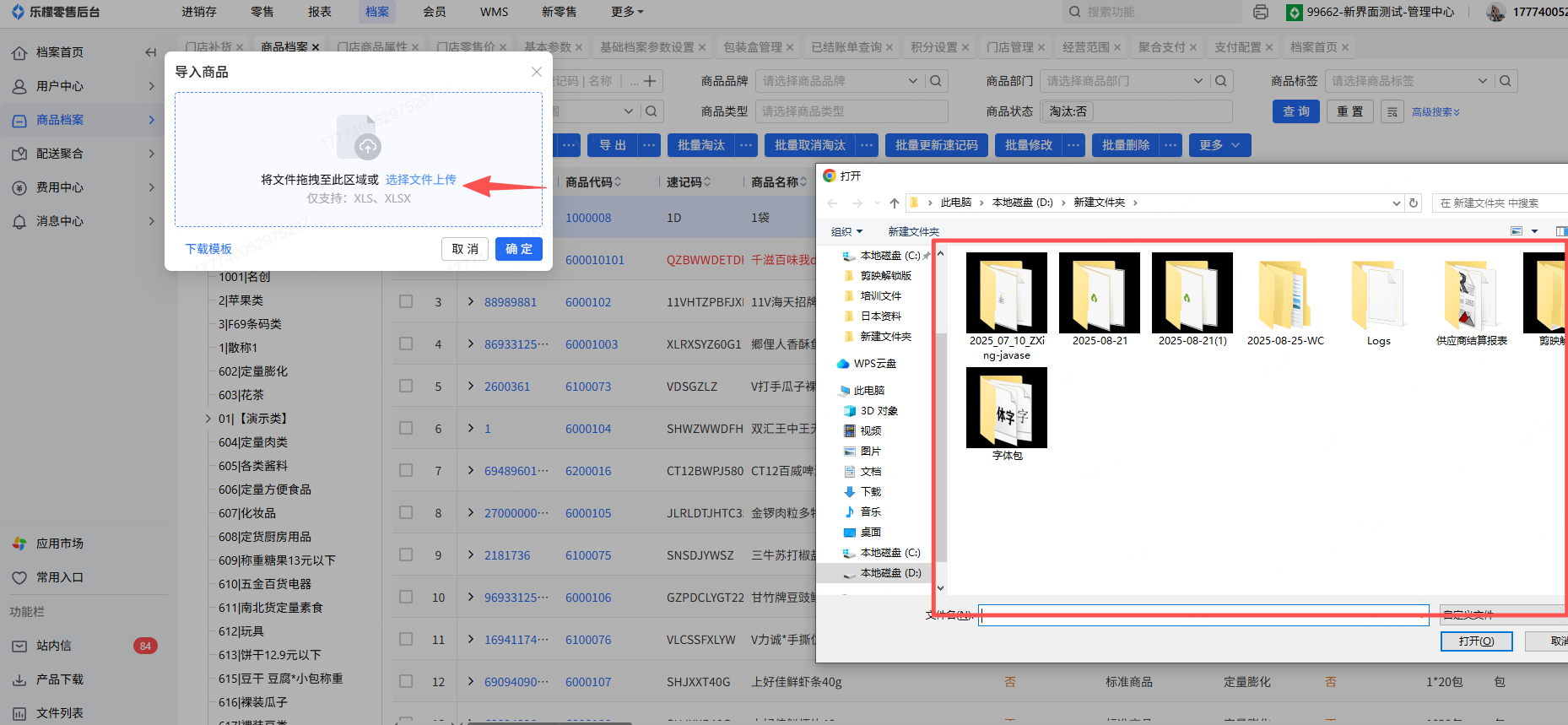Click 下载模板 link
Image resolution: width=1568 pixels, height=725 pixels.
click(x=208, y=249)
